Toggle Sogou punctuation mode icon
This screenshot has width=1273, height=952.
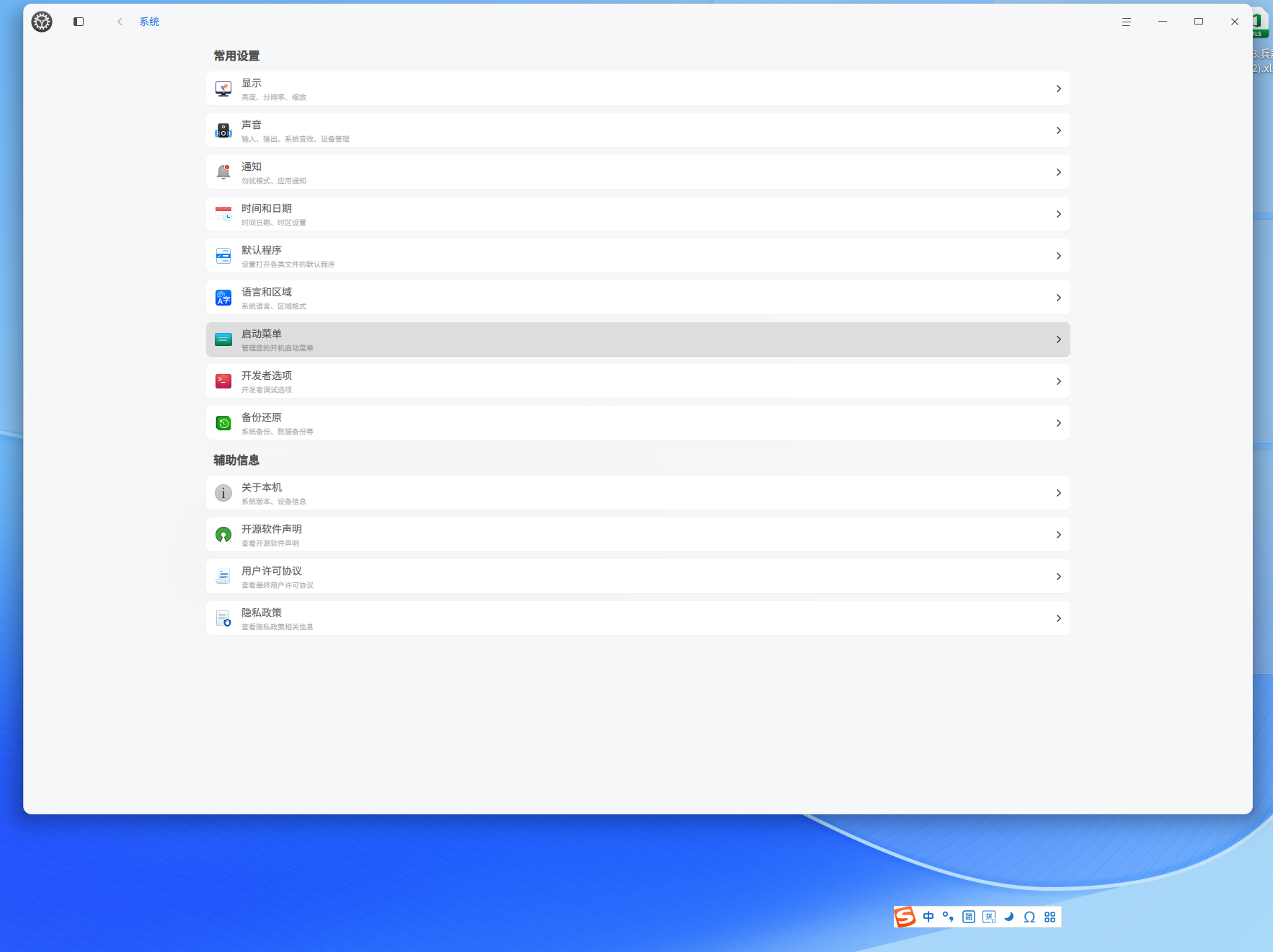pyautogui.click(x=948, y=917)
